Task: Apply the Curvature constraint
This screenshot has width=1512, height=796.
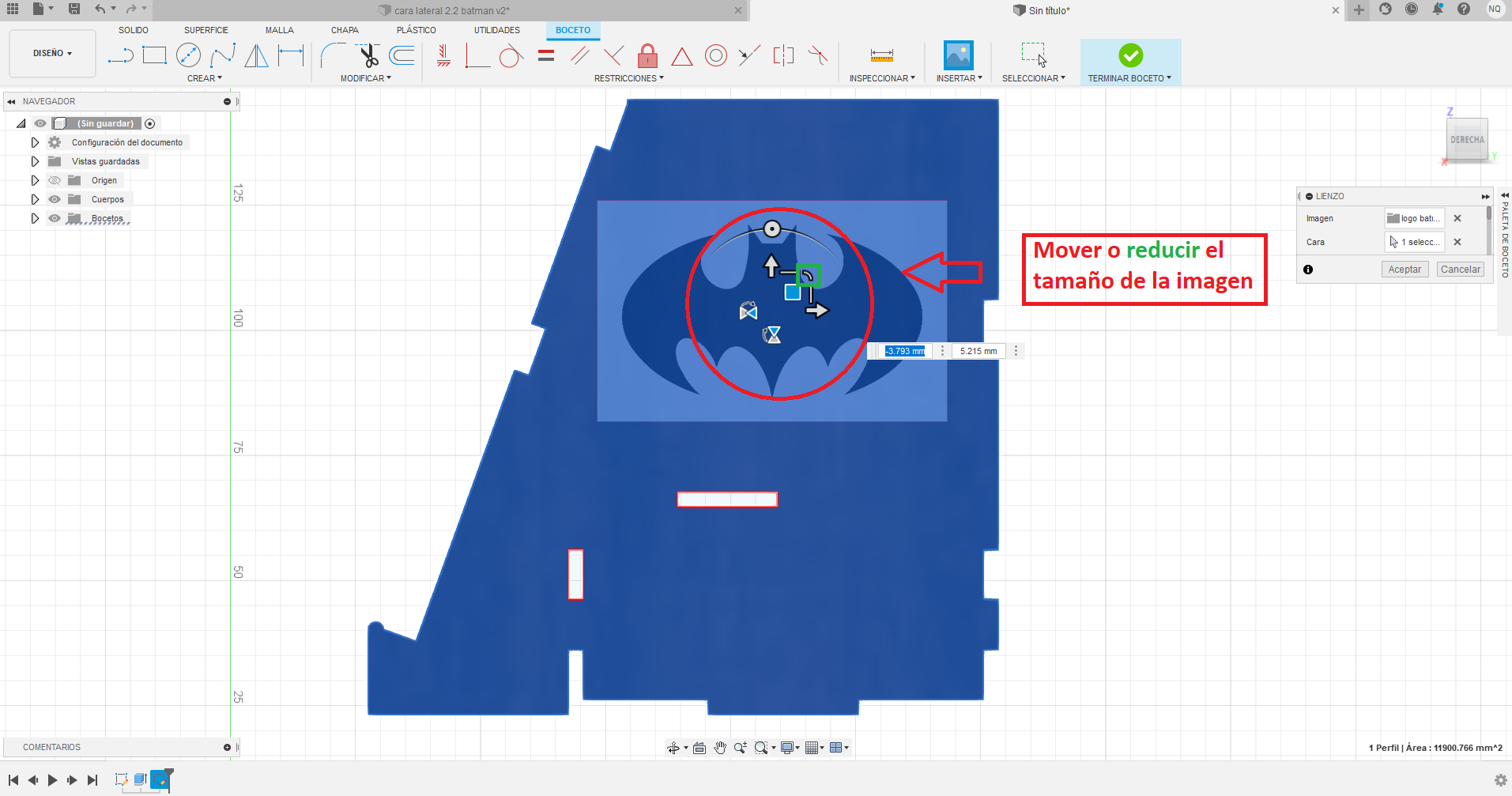Action: click(x=818, y=55)
